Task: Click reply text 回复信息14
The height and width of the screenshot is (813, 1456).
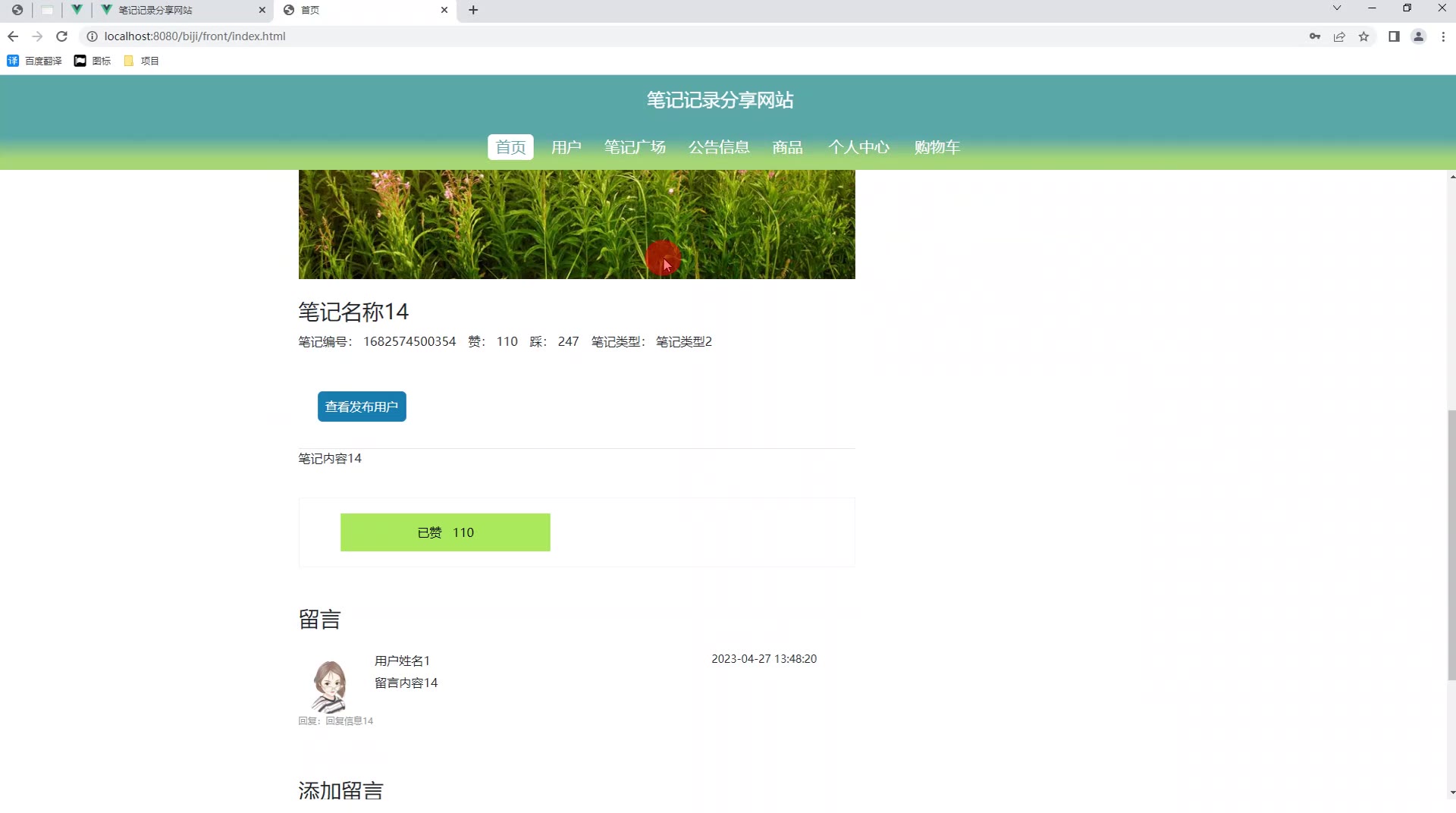Action: 350,721
